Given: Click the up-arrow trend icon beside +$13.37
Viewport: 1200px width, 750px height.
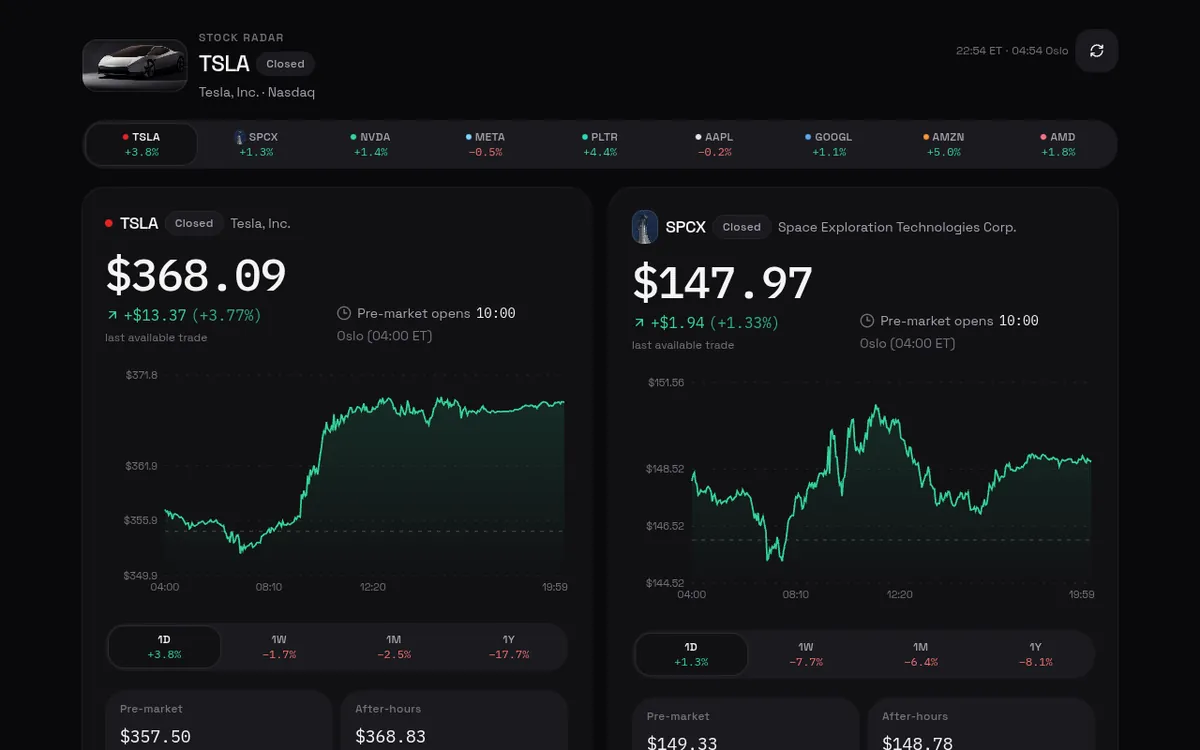Looking at the screenshot, I should [x=111, y=315].
